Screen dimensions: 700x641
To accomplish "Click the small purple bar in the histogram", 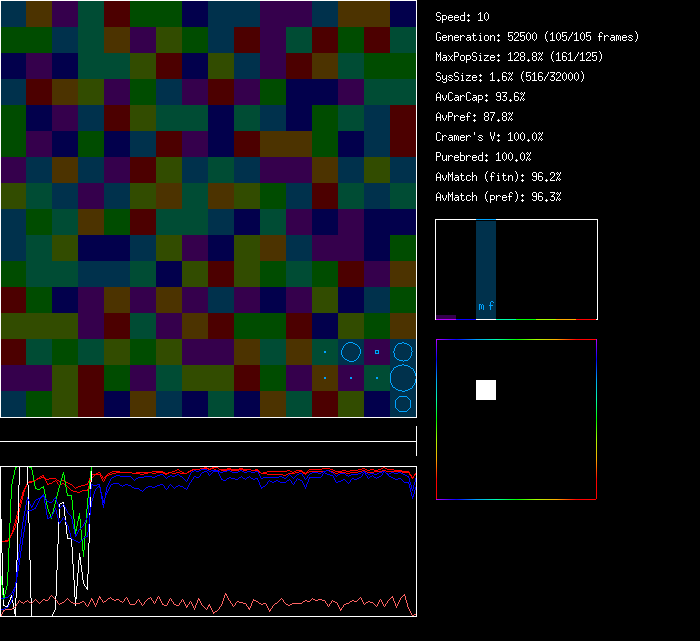I will [x=446, y=317].
